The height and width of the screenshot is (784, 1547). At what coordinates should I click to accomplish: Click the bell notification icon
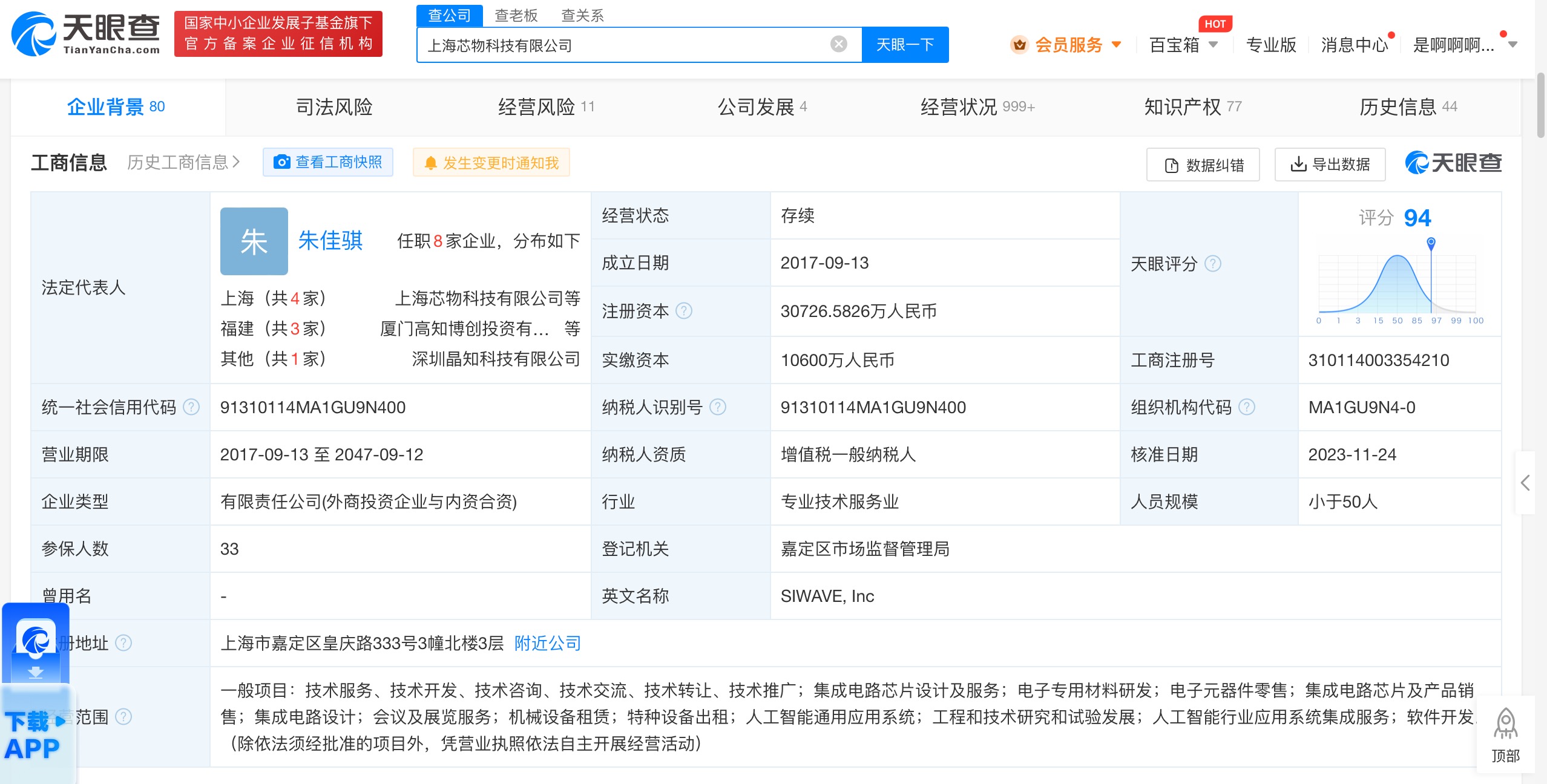tap(430, 163)
